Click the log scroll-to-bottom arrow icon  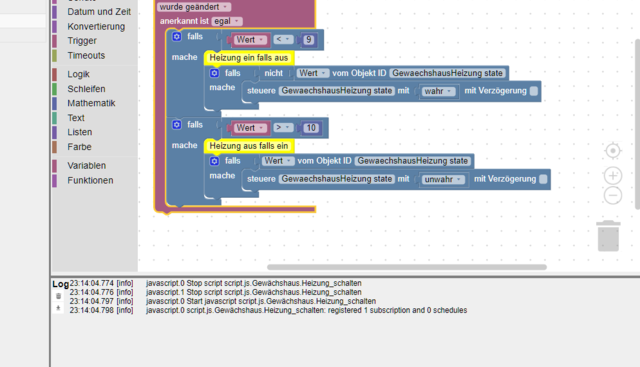coord(58,308)
